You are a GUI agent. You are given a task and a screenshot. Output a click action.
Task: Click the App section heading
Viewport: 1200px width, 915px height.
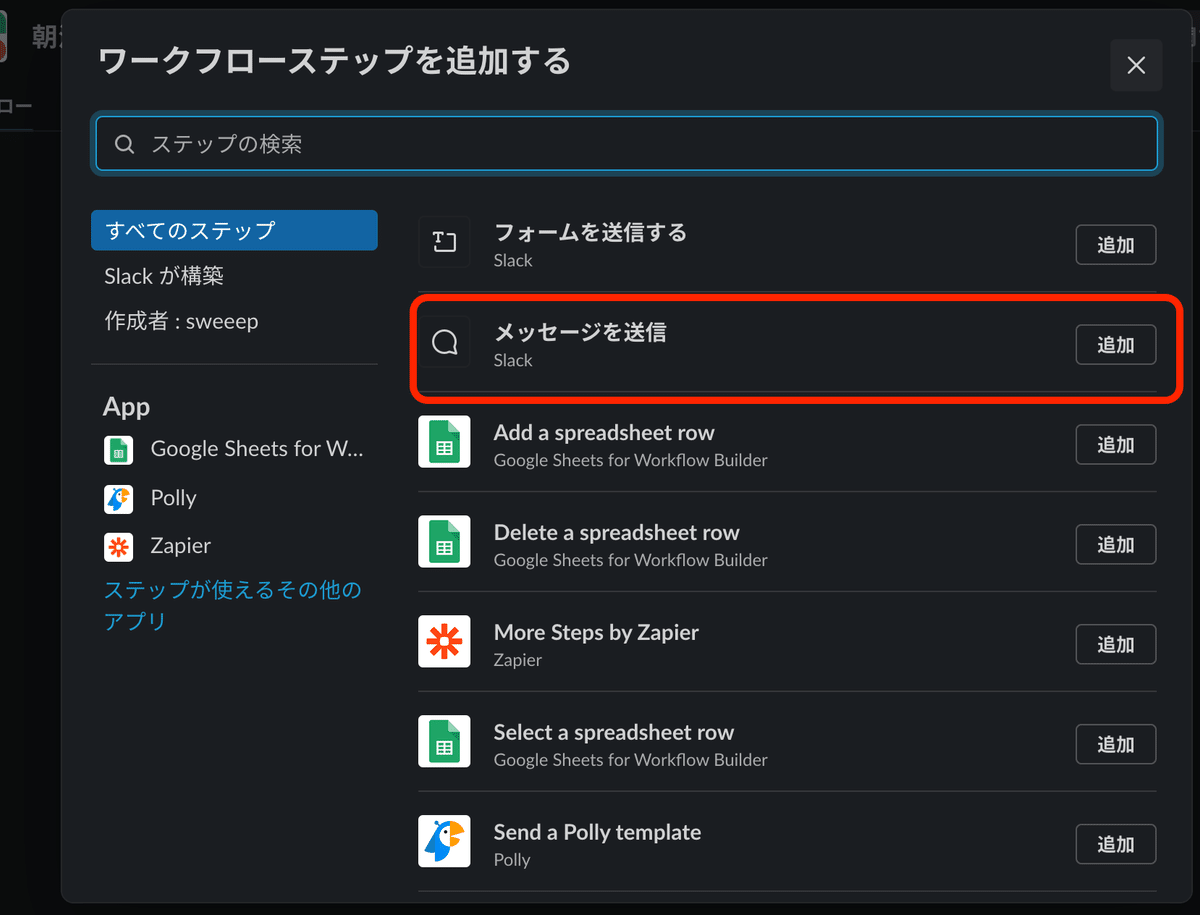pos(126,407)
